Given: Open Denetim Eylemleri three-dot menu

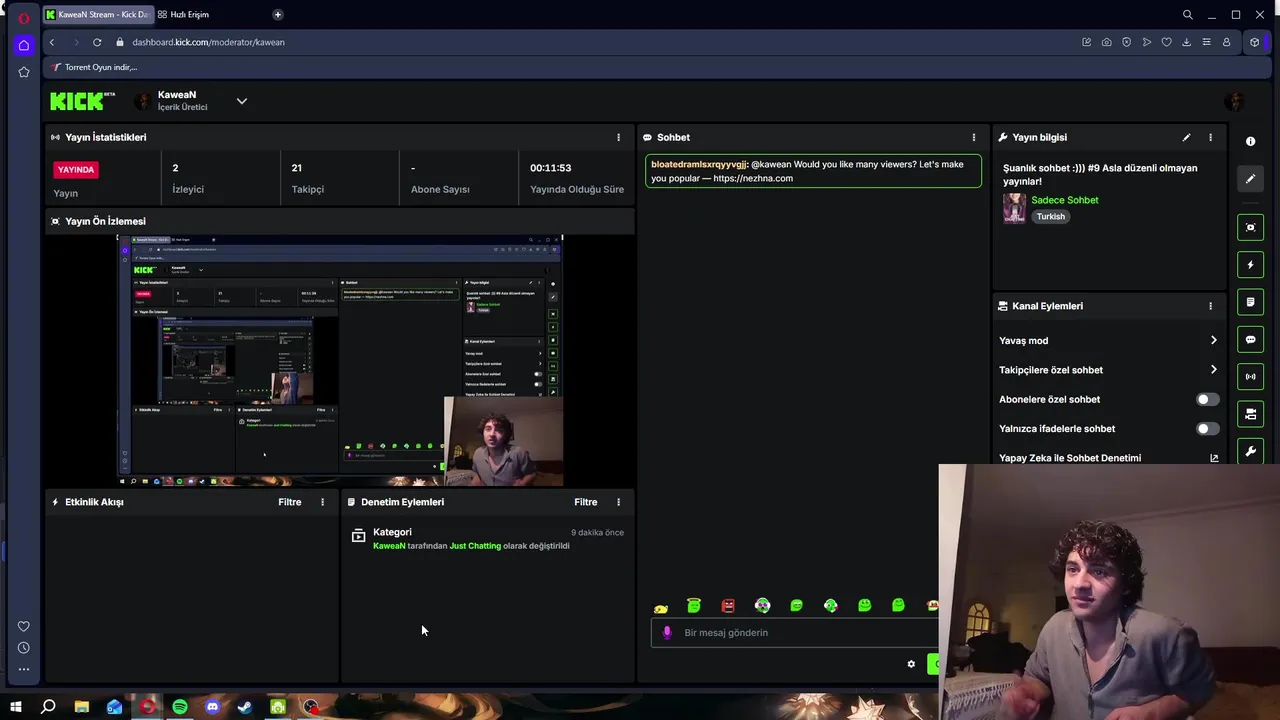Looking at the screenshot, I should [618, 502].
